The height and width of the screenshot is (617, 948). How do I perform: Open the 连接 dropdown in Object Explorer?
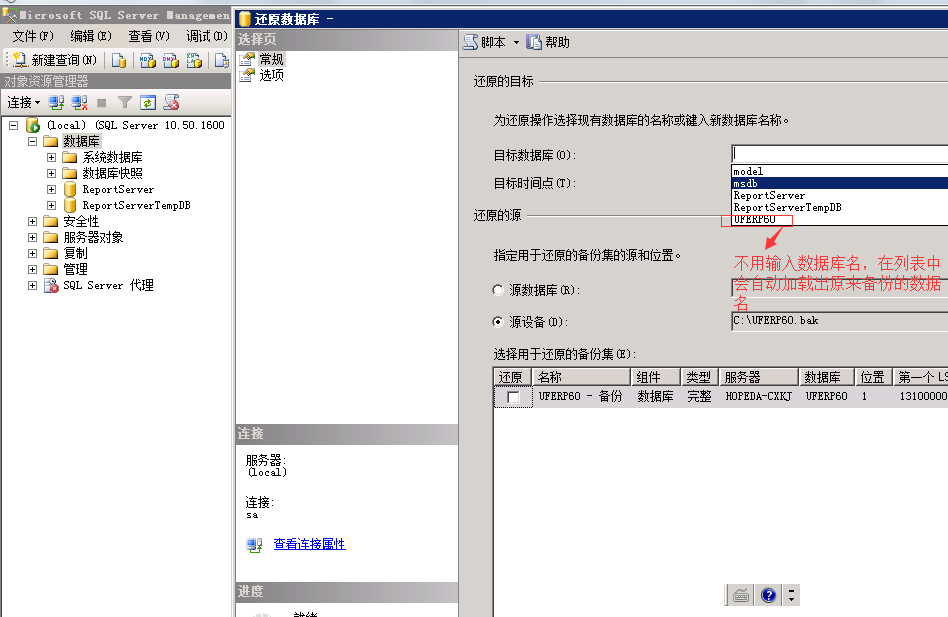click(24, 103)
